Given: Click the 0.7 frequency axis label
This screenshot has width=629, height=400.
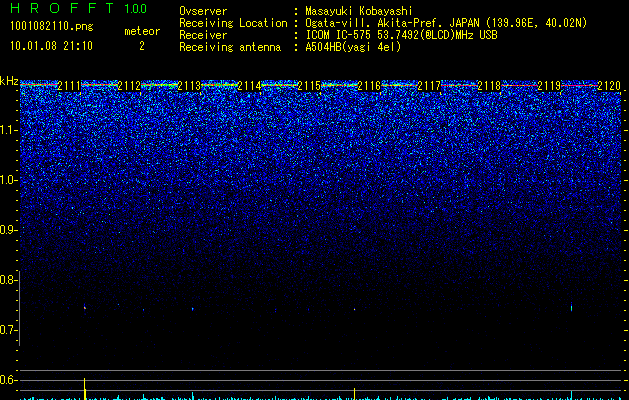Looking at the screenshot, I should tap(8, 330).
